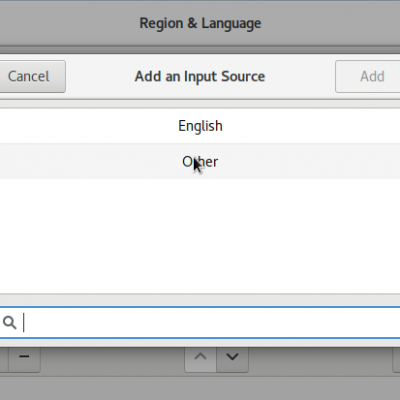Click the minus remove input source button
The height and width of the screenshot is (400, 400).
click(24, 359)
